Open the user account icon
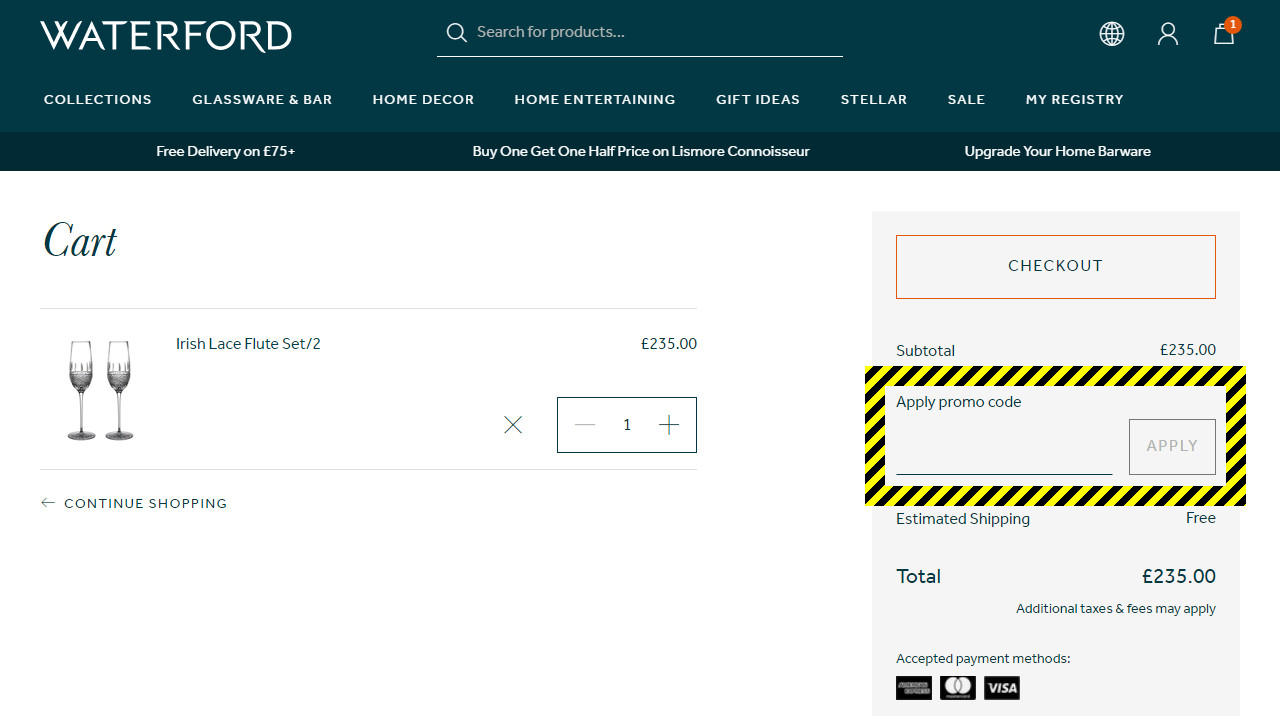The height and width of the screenshot is (720, 1280). (x=1168, y=34)
